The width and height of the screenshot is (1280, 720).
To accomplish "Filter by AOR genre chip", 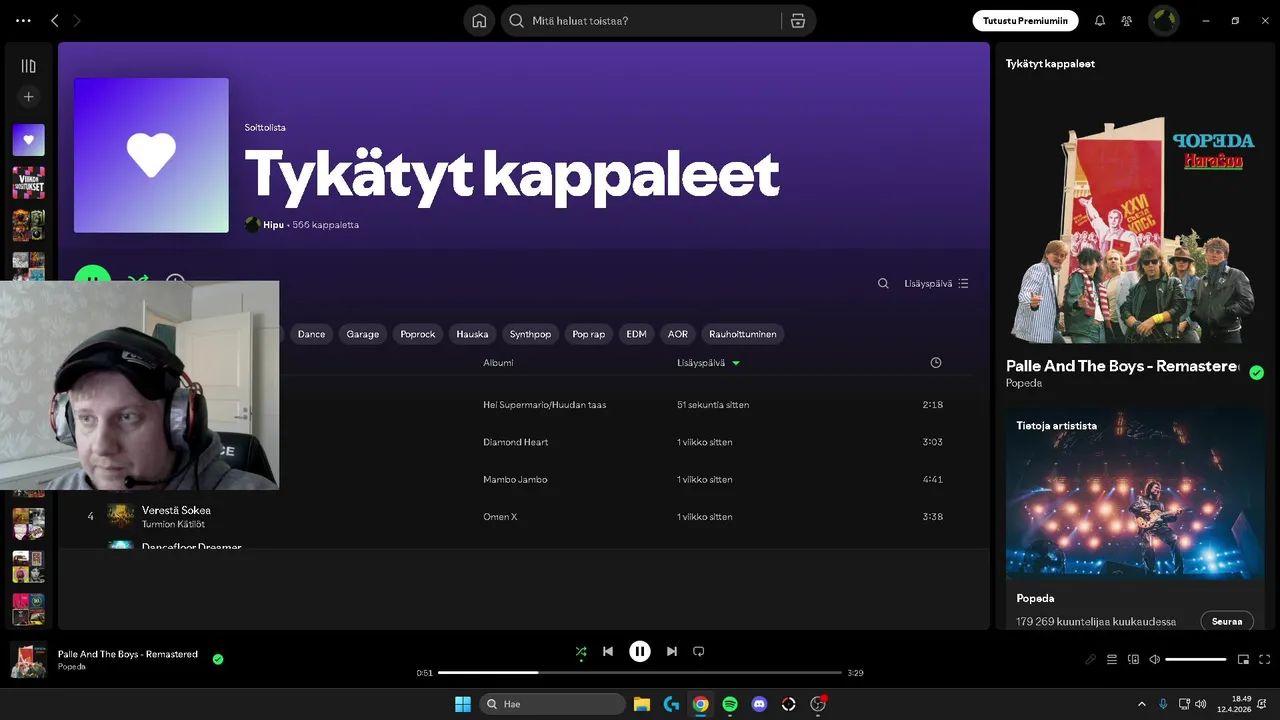I will click(x=678, y=334).
